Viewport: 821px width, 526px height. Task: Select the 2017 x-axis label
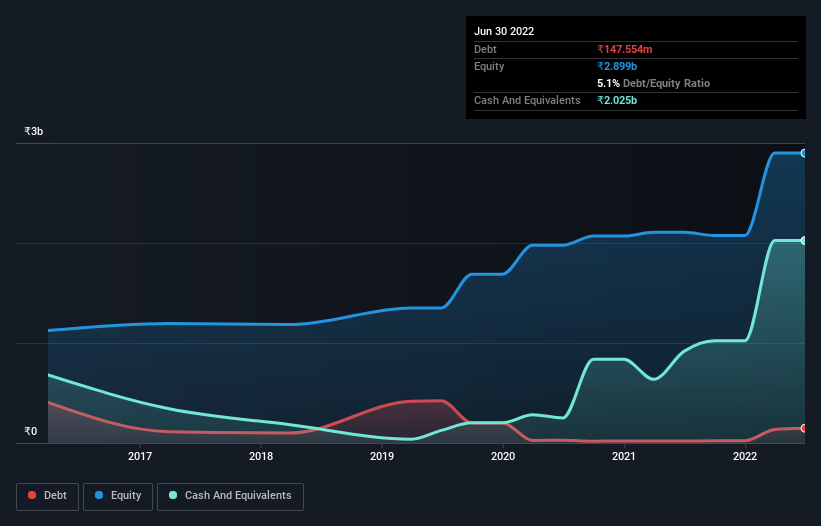(x=140, y=456)
